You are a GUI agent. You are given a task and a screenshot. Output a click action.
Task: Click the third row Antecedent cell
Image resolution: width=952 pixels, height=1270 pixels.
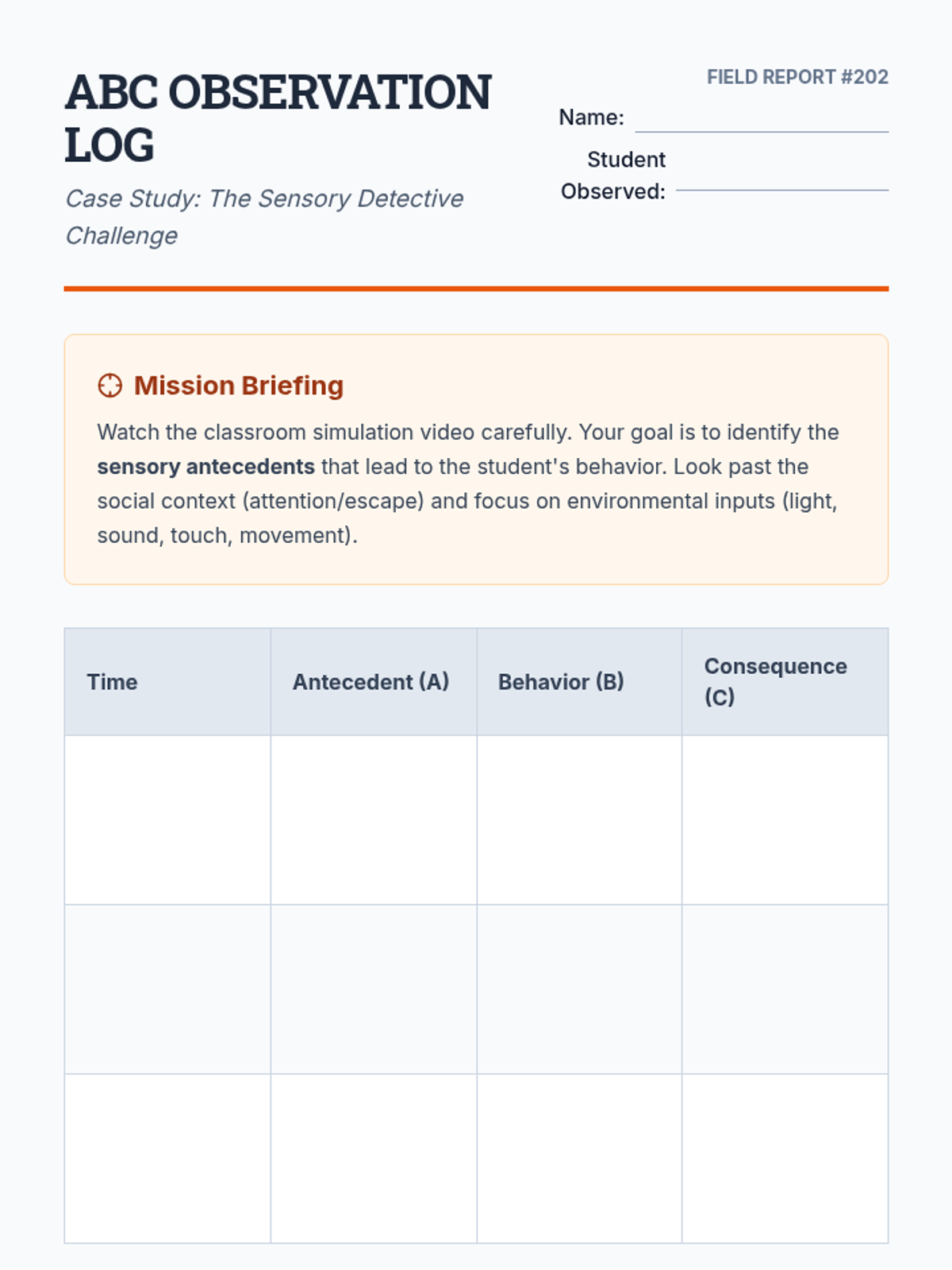click(374, 1158)
